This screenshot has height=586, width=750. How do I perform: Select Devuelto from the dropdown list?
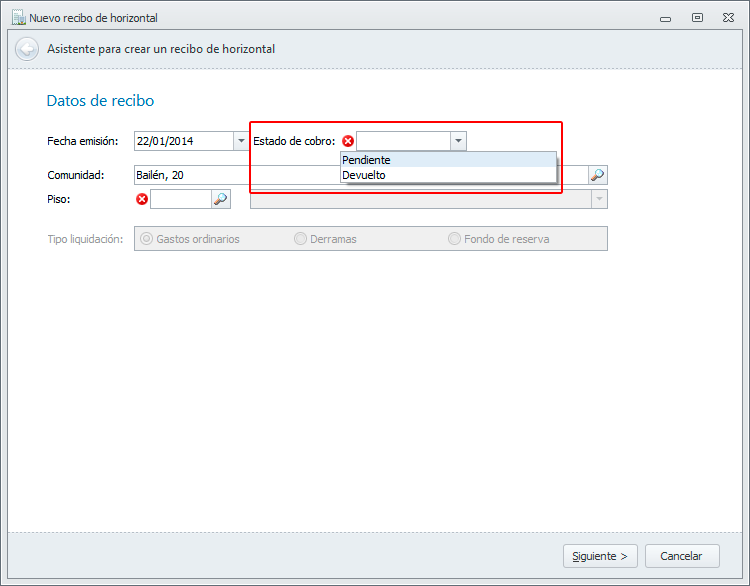pos(448,175)
